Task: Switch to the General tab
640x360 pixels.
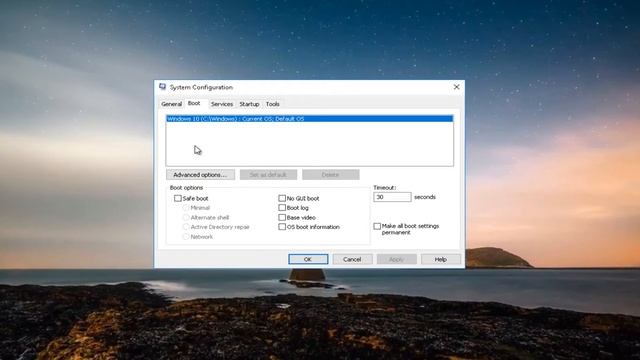Action: (171, 104)
